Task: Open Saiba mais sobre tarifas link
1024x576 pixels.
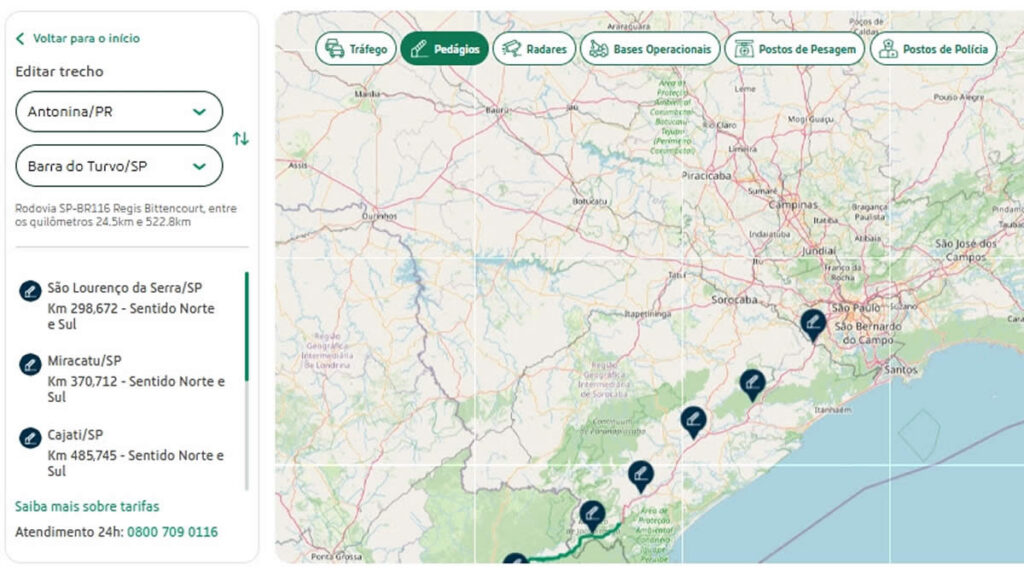Action: point(87,507)
